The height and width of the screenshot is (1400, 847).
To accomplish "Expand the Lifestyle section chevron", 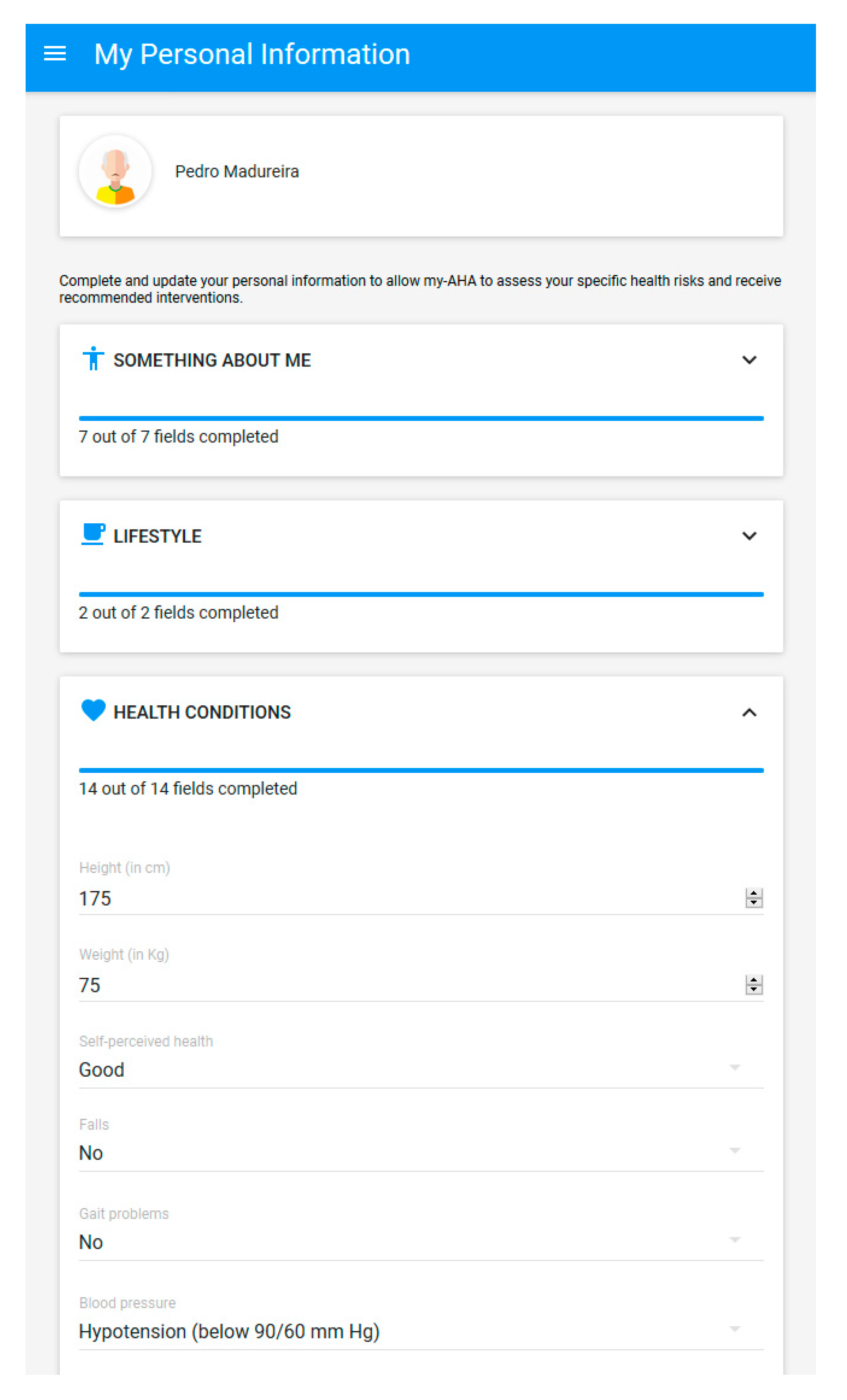I will tap(749, 536).
